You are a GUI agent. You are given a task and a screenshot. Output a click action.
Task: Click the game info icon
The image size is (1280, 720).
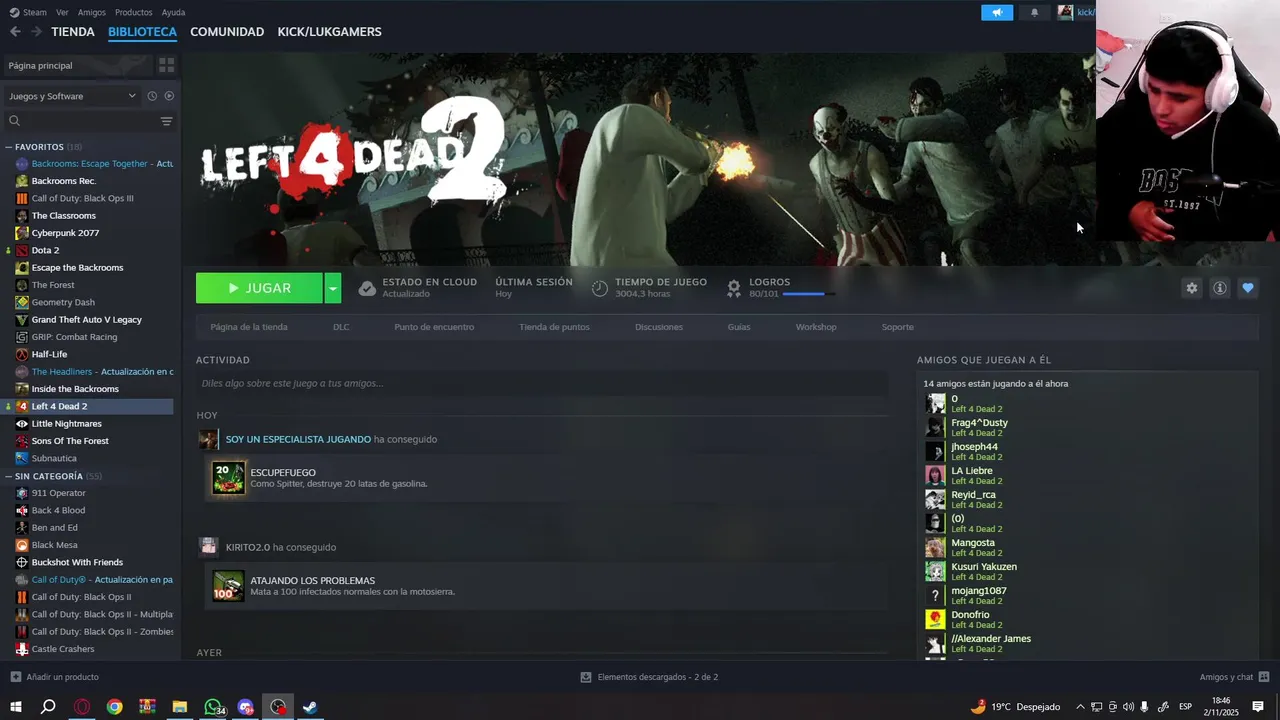point(1219,288)
